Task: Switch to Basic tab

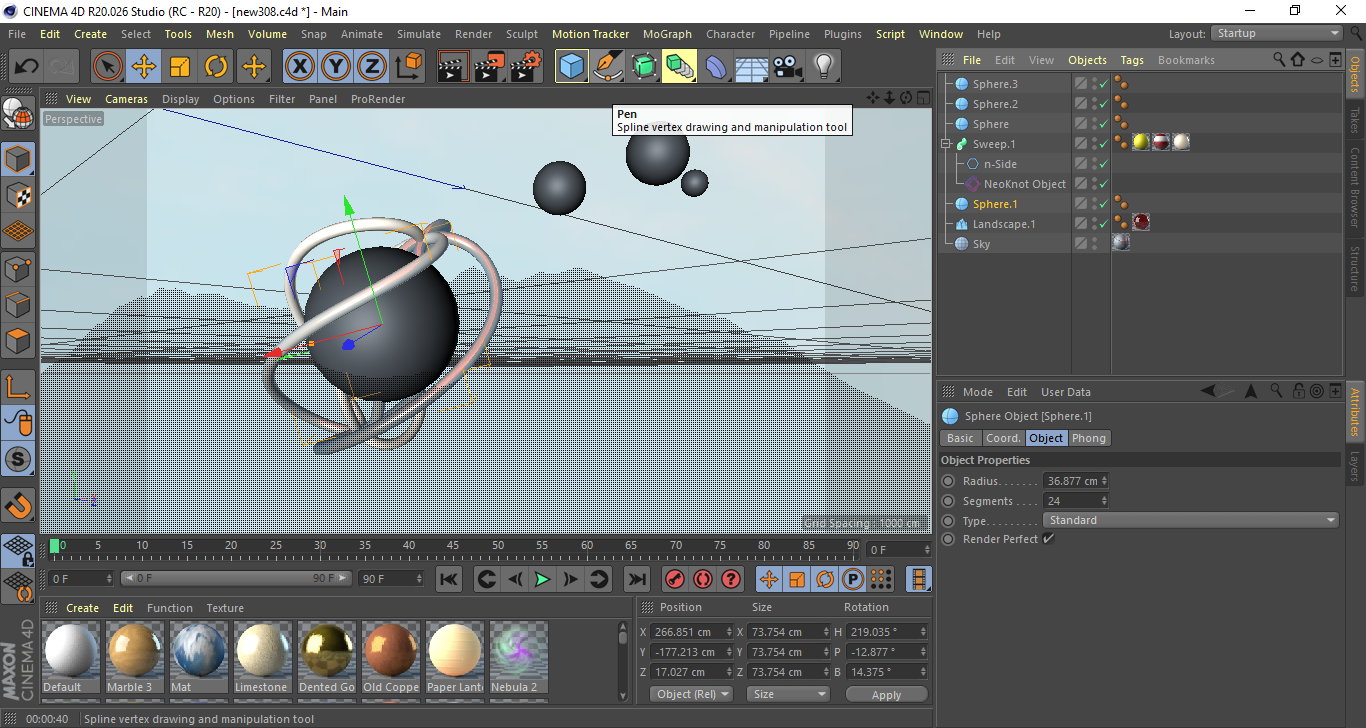Action: point(960,438)
